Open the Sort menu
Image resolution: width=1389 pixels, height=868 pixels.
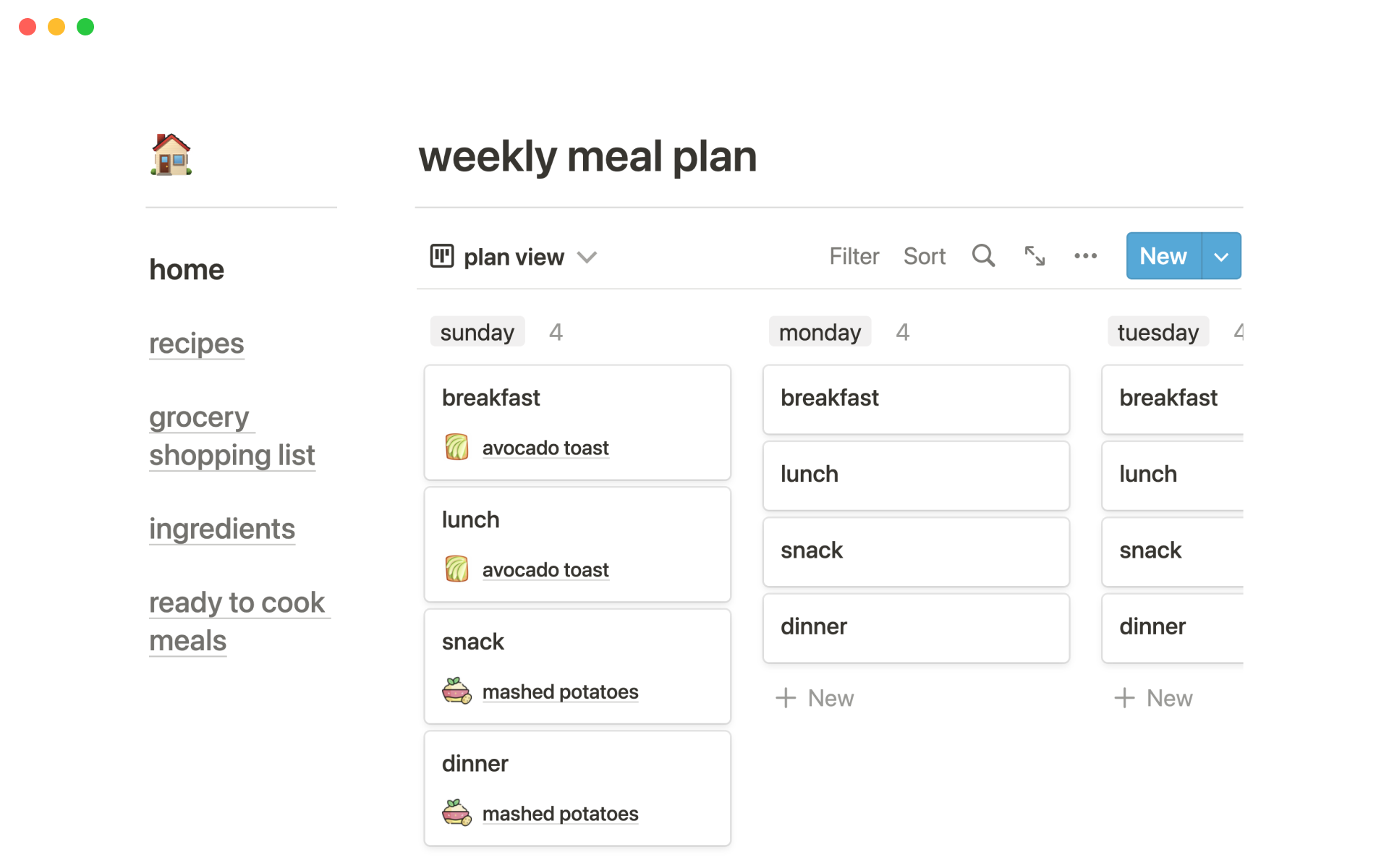[x=924, y=256]
